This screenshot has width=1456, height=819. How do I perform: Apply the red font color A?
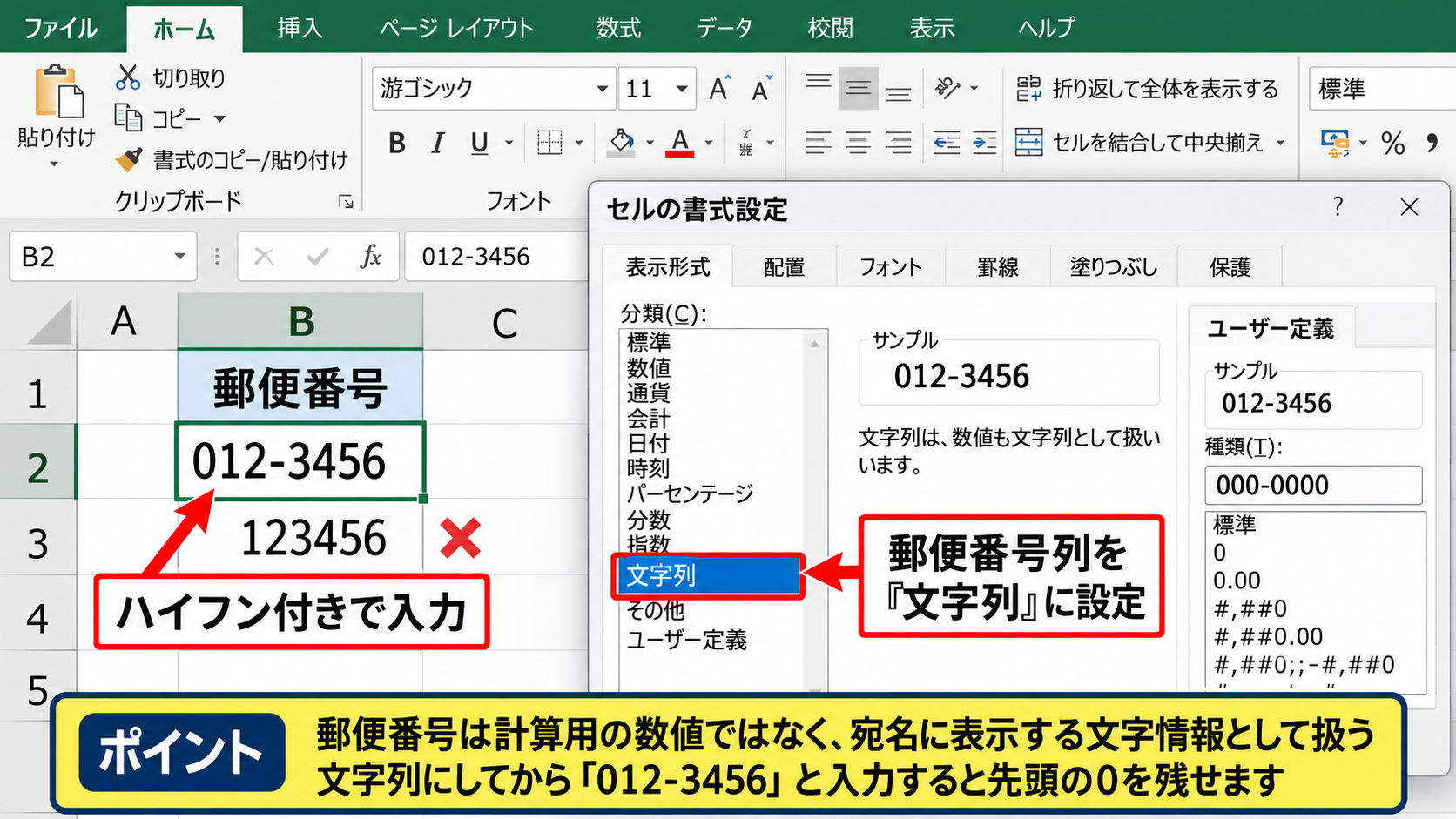click(680, 142)
